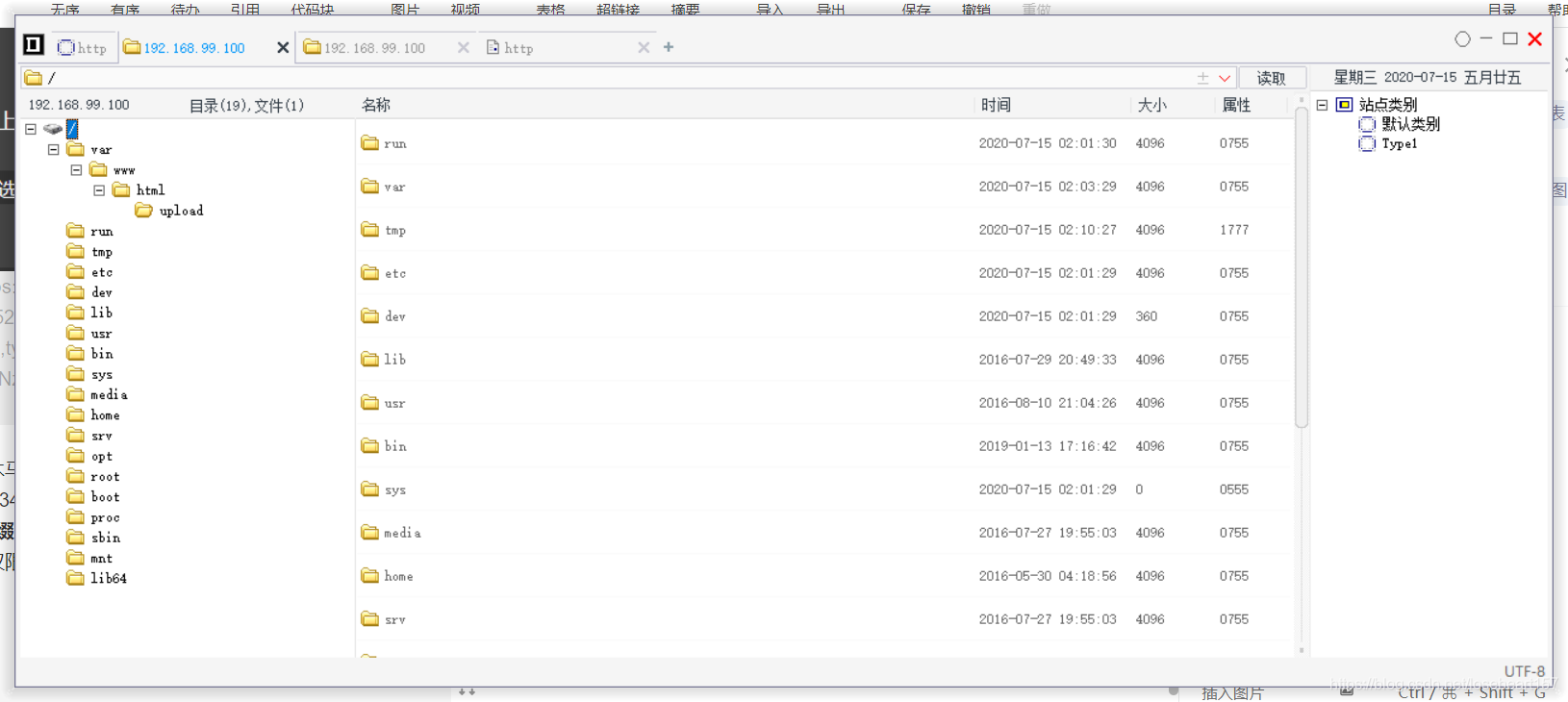The image size is (1568, 702).
Task: Select the sbin folder in left tree
Action: (x=106, y=538)
